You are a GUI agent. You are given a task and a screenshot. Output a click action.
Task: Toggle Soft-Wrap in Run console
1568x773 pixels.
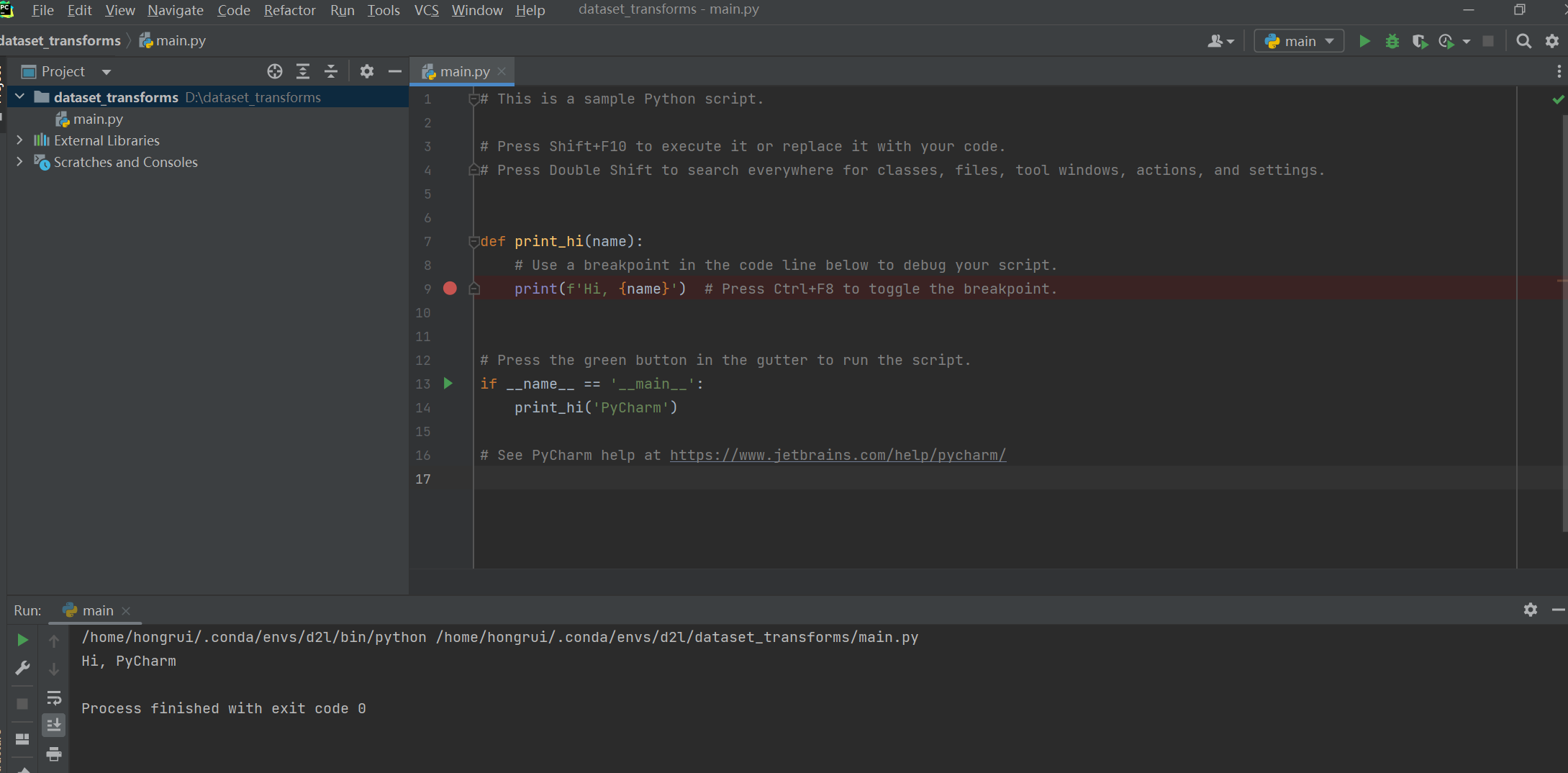click(54, 697)
